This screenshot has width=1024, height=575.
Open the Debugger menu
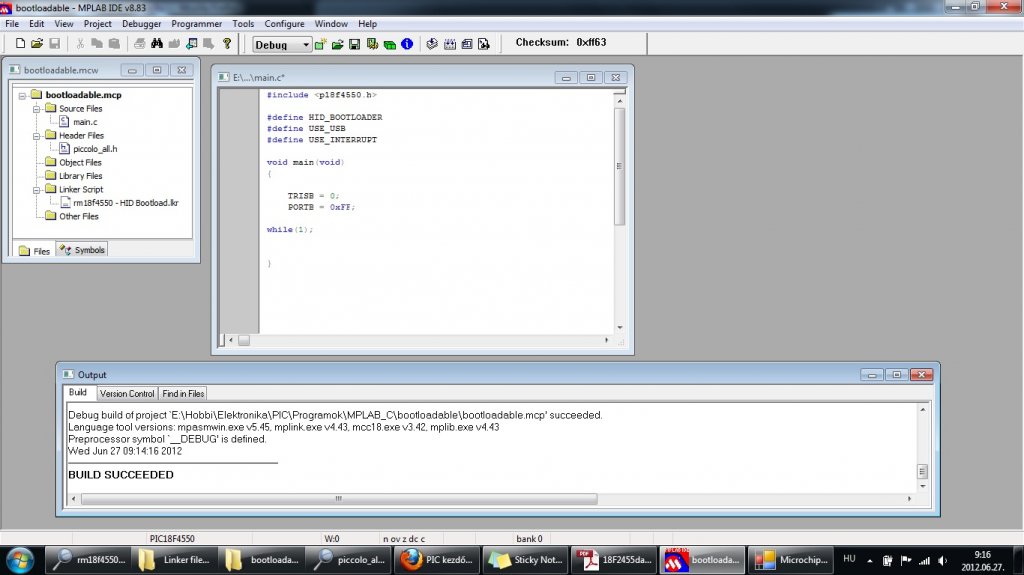pos(141,24)
